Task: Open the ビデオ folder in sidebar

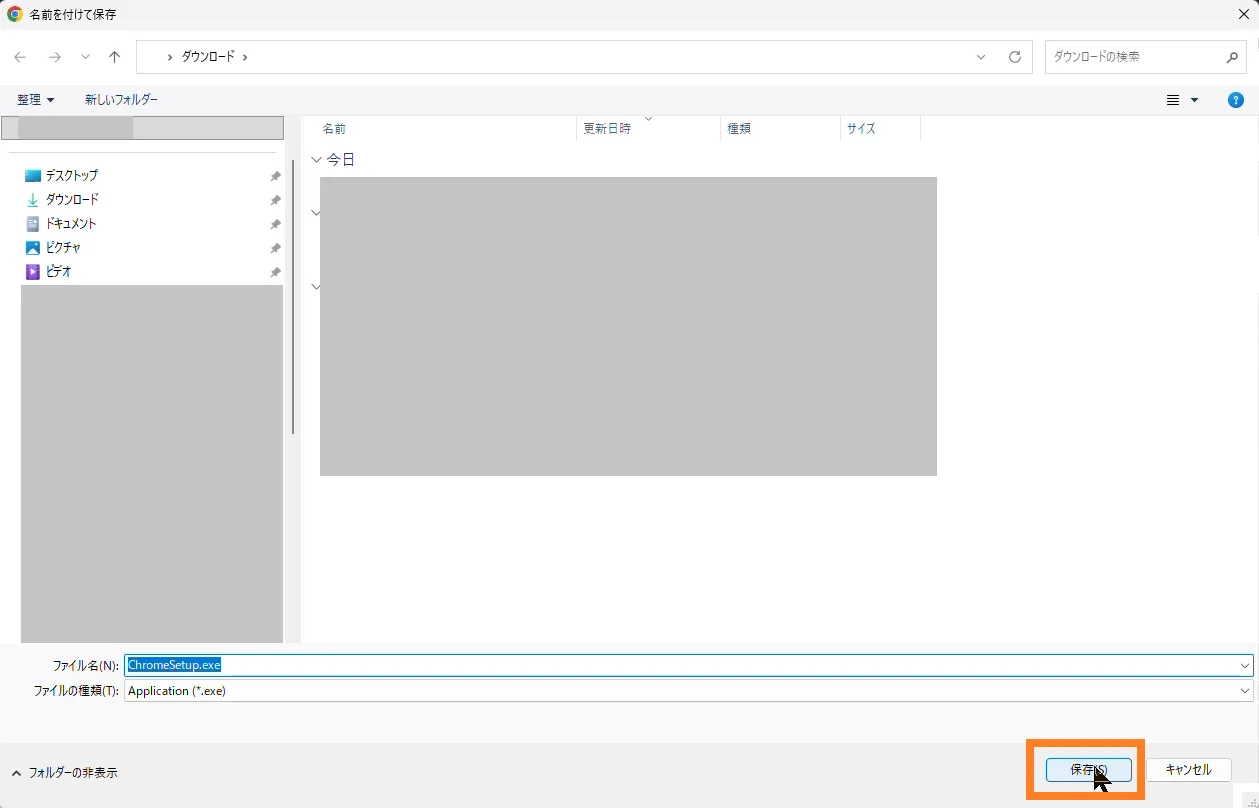Action: click(58, 271)
